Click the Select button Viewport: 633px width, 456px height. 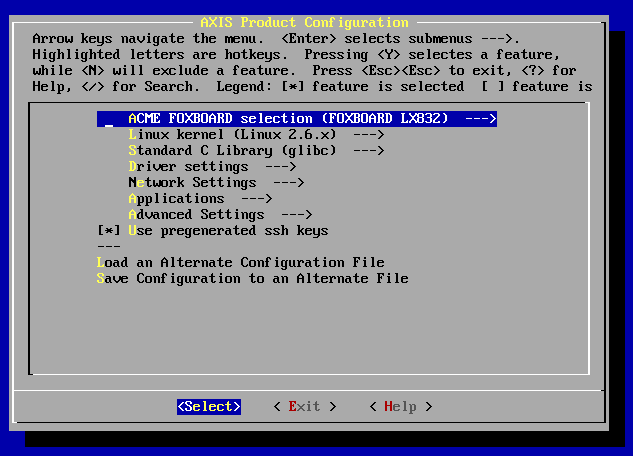pyautogui.click(x=209, y=406)
